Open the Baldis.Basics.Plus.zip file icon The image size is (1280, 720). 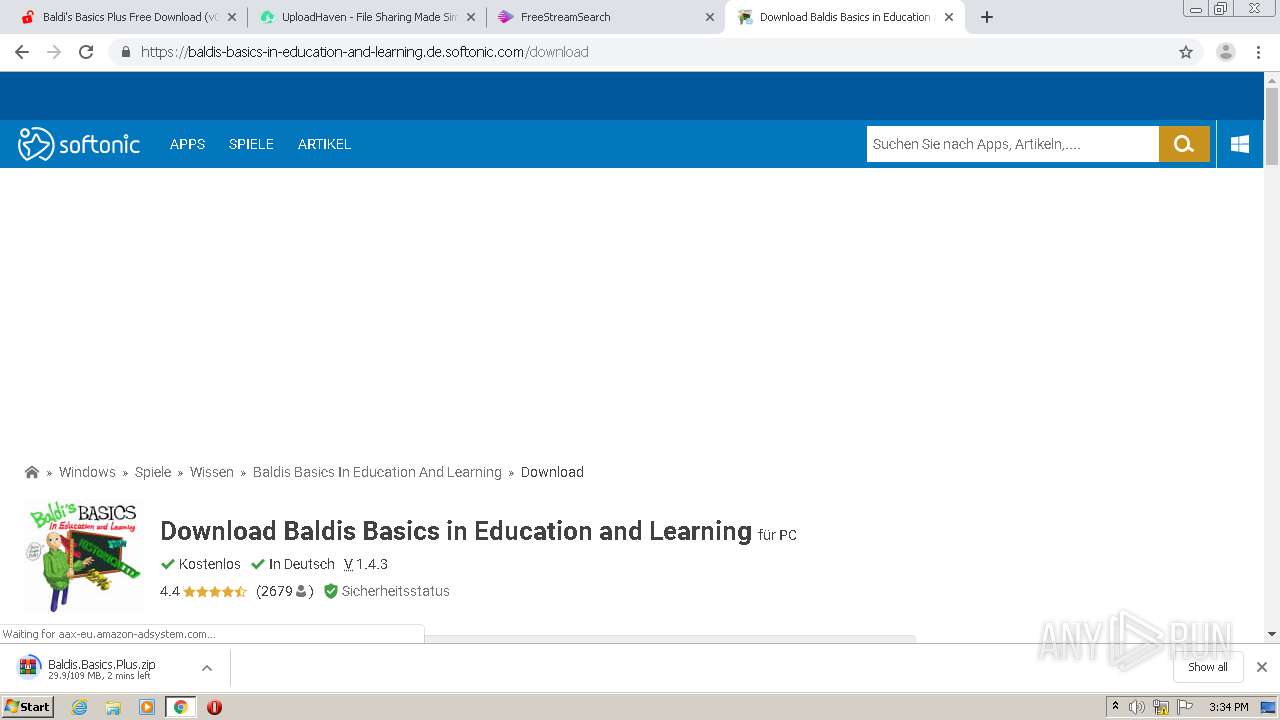(x=29, y=667)
